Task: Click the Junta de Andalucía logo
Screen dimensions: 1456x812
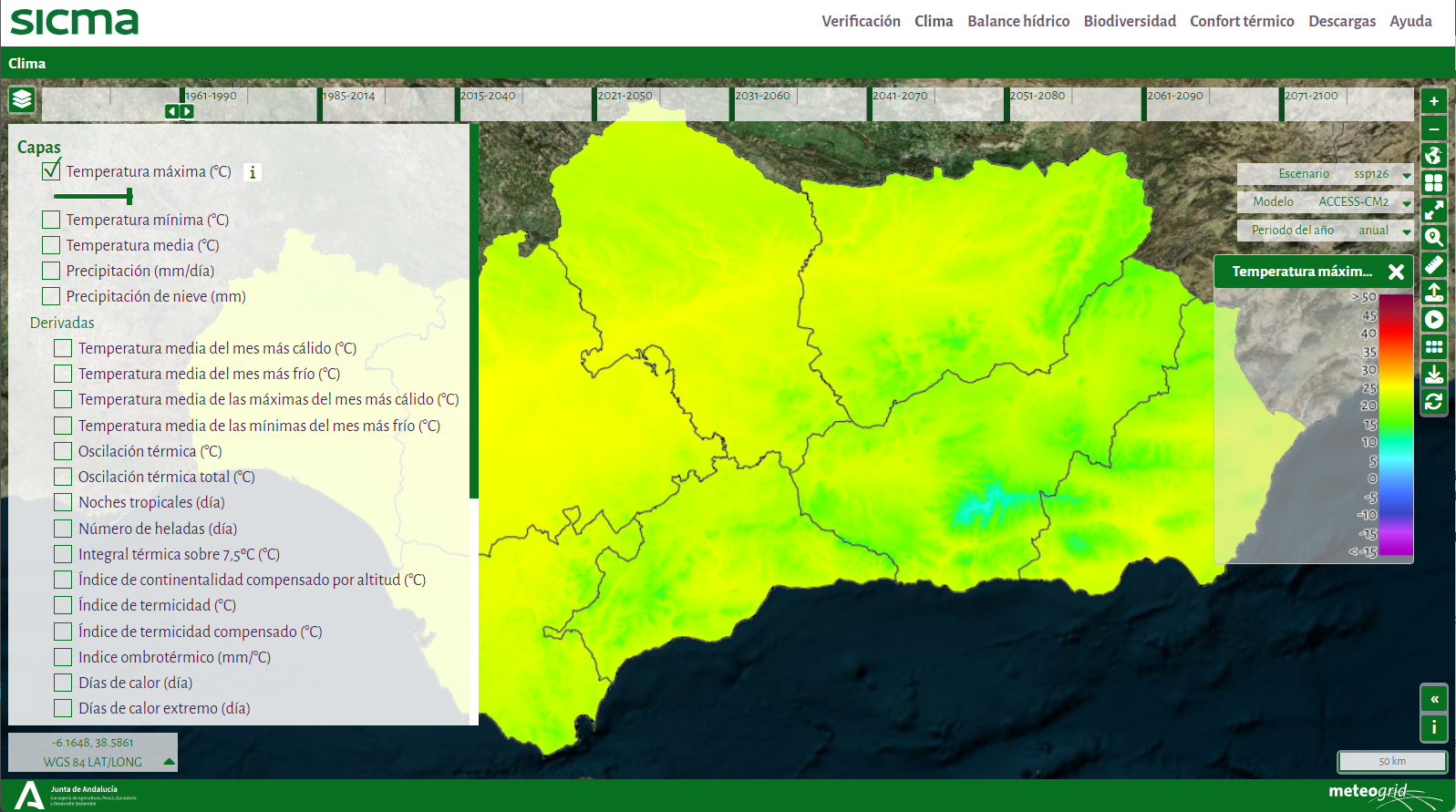Action: click(77, 795)
